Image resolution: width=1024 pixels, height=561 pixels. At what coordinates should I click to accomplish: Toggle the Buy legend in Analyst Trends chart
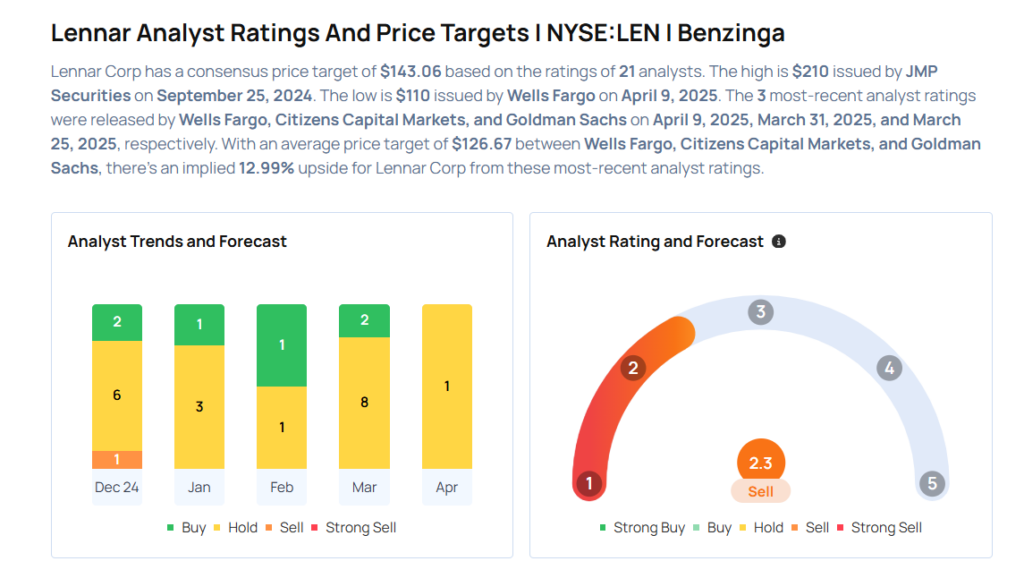coord(187,528)
